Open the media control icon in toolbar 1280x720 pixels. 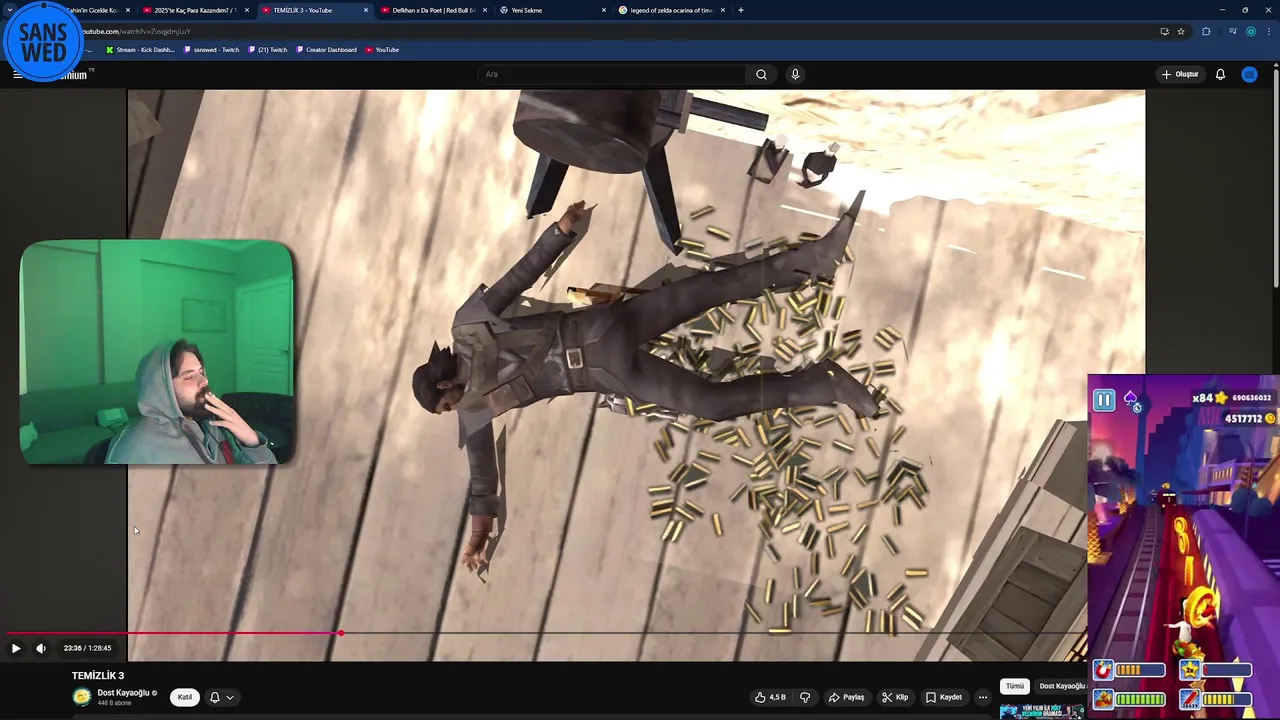click(1231, 31)
